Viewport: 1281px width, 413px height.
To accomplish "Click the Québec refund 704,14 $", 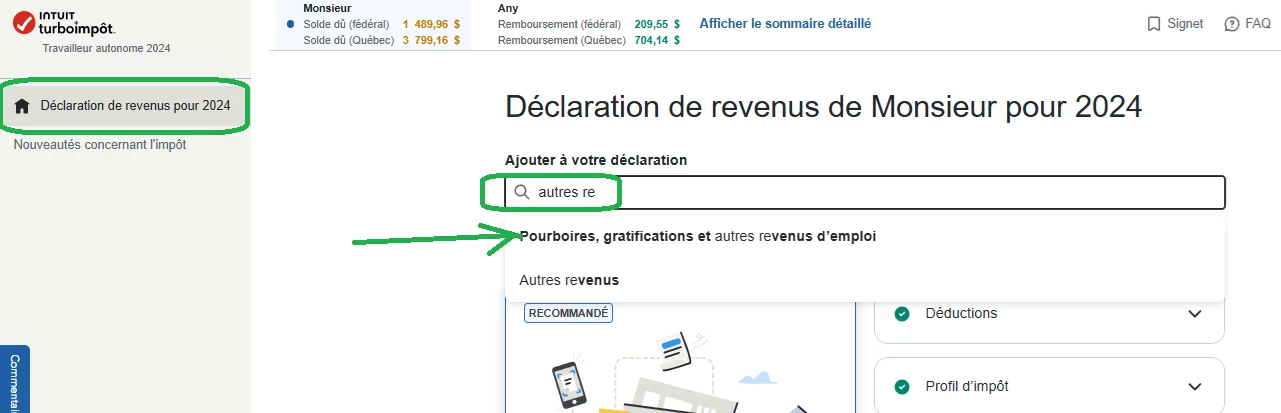I will click(657, 40).
